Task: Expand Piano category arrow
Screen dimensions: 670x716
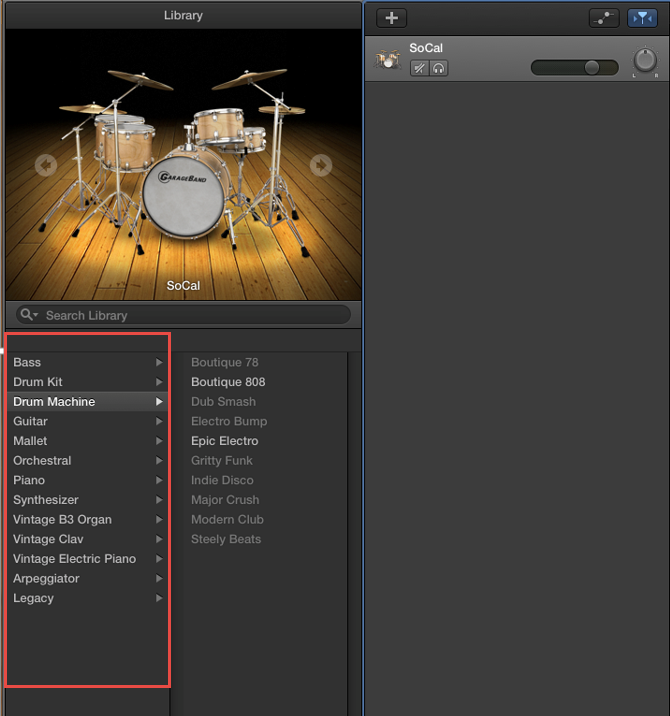Action: 159,480
